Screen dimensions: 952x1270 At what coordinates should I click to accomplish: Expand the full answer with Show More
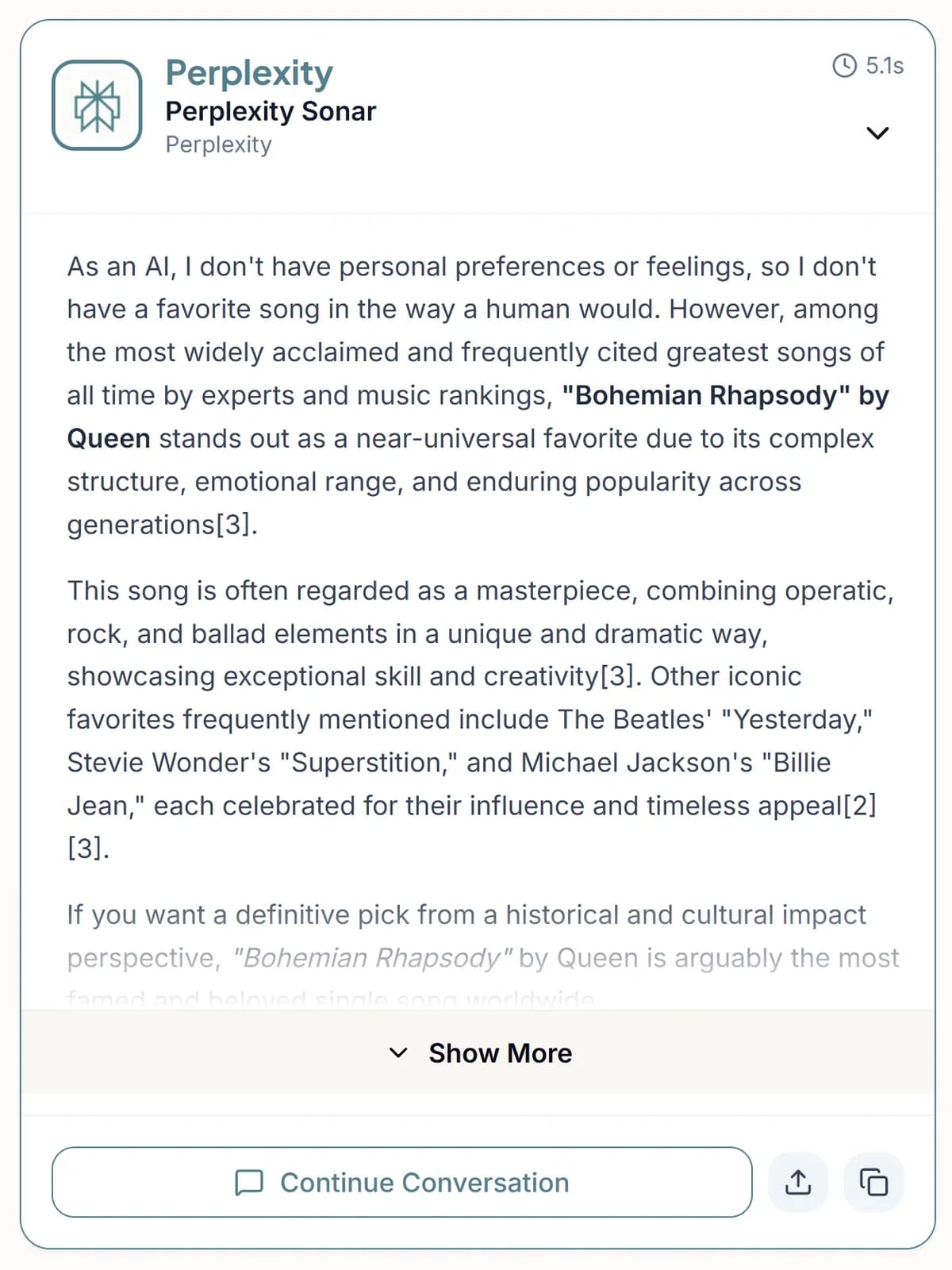pyautogui.click(x=500, y=1053)
